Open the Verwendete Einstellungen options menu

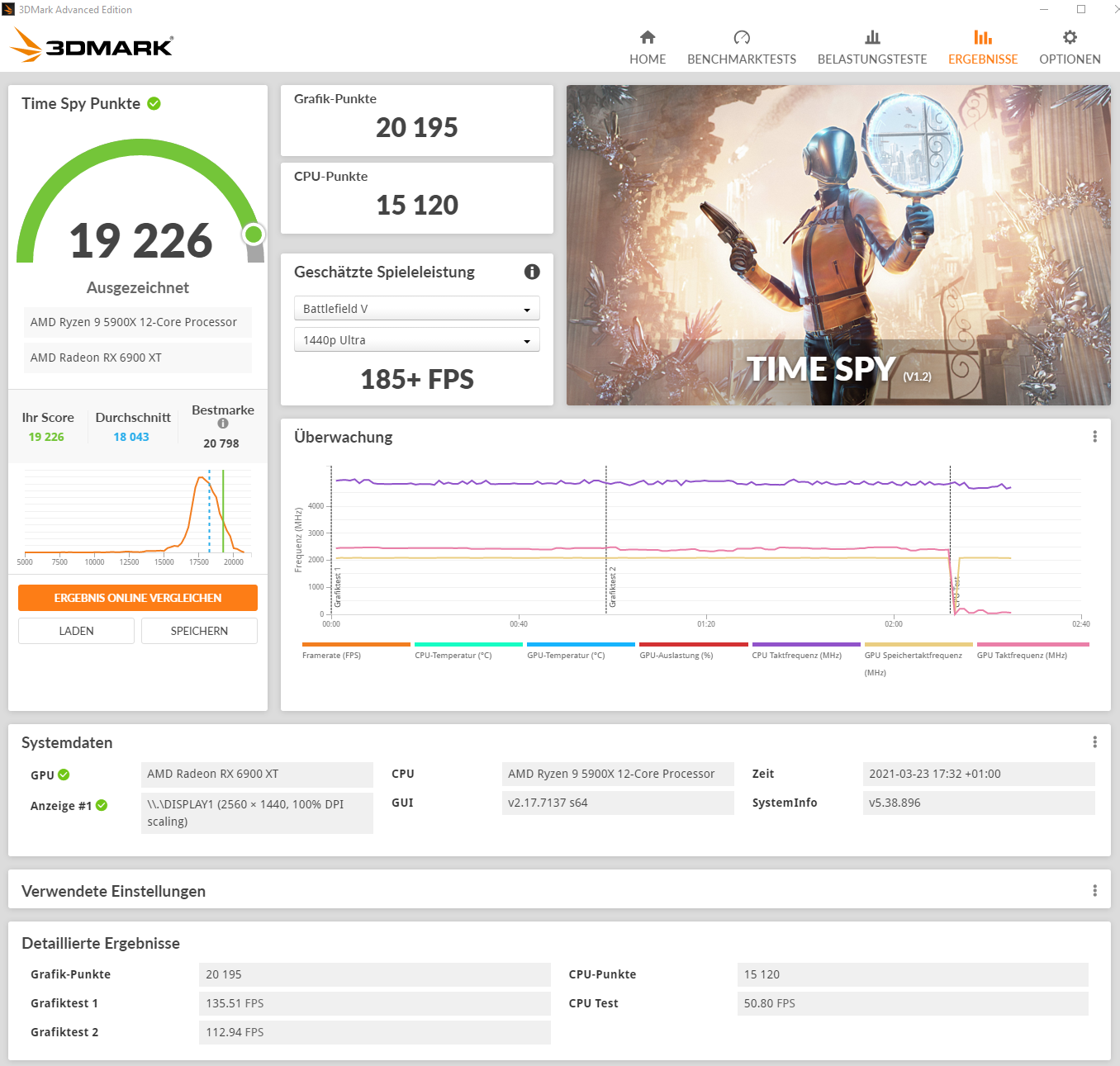1095,890
